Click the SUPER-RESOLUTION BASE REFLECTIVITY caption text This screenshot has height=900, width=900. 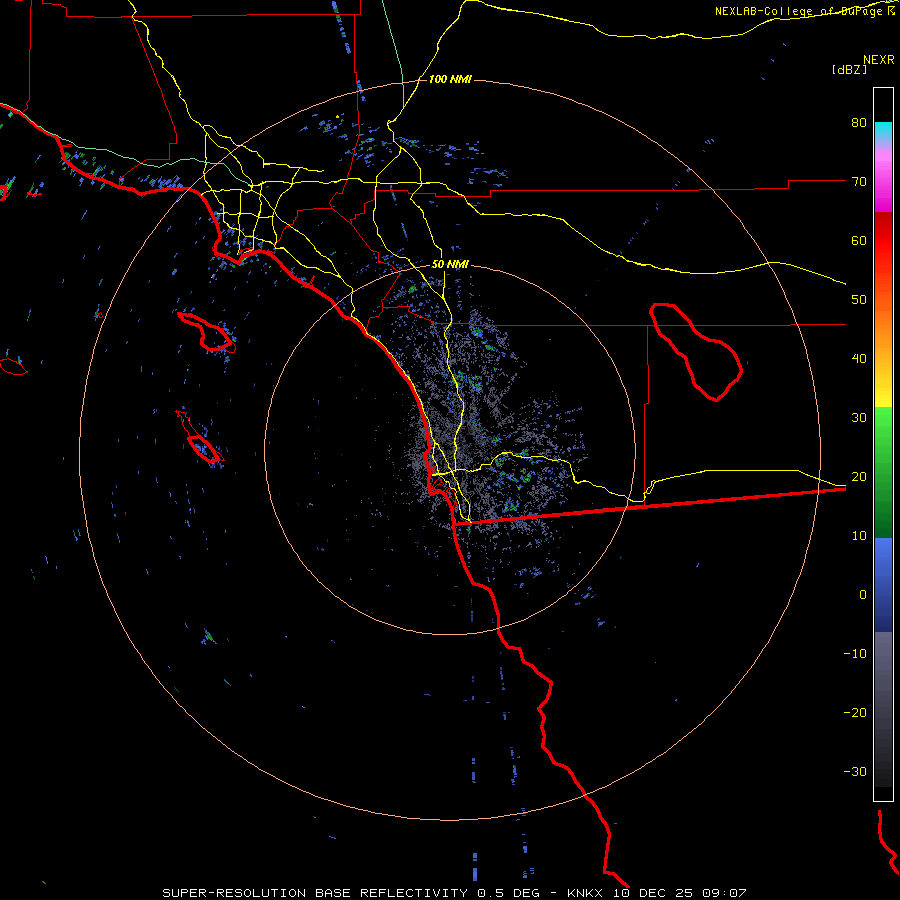click(315, 893)
